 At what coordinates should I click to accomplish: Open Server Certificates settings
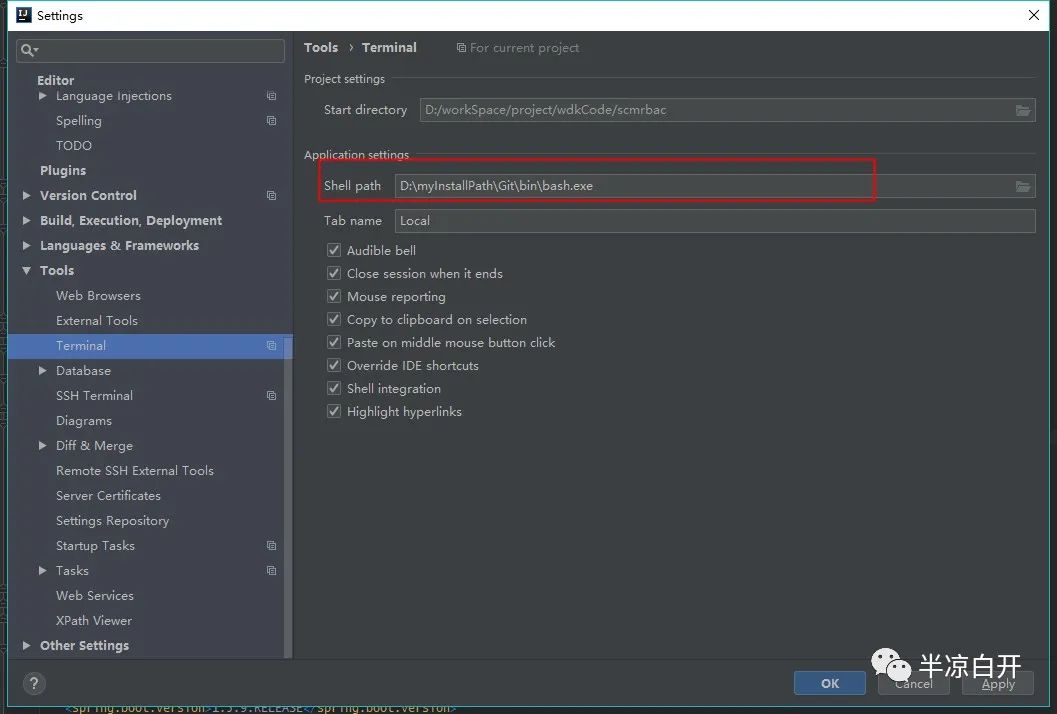coord(109,496)
